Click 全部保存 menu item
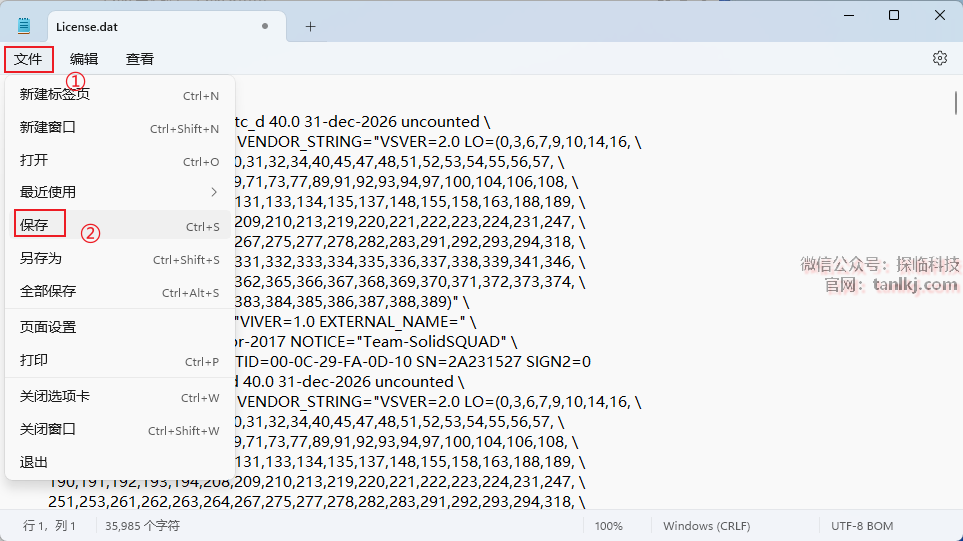This screenshot has height=541, width=963. (48, 292)
